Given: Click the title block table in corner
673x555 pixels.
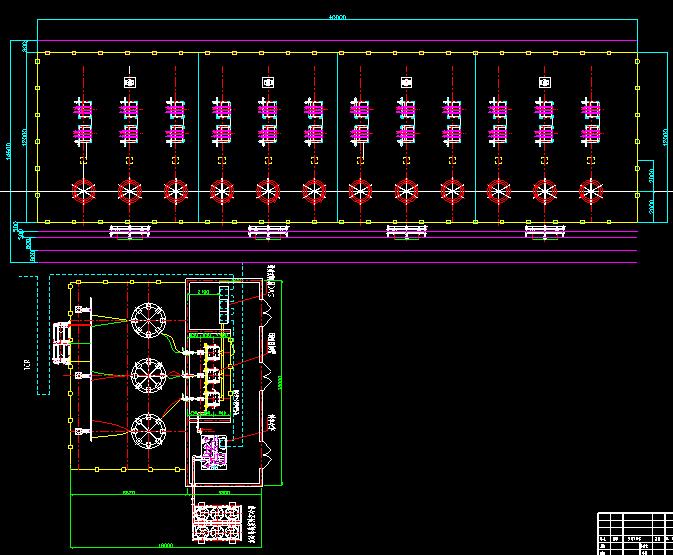Looking at the screenshot, I should pyautogui.click(x=634, y=533).
